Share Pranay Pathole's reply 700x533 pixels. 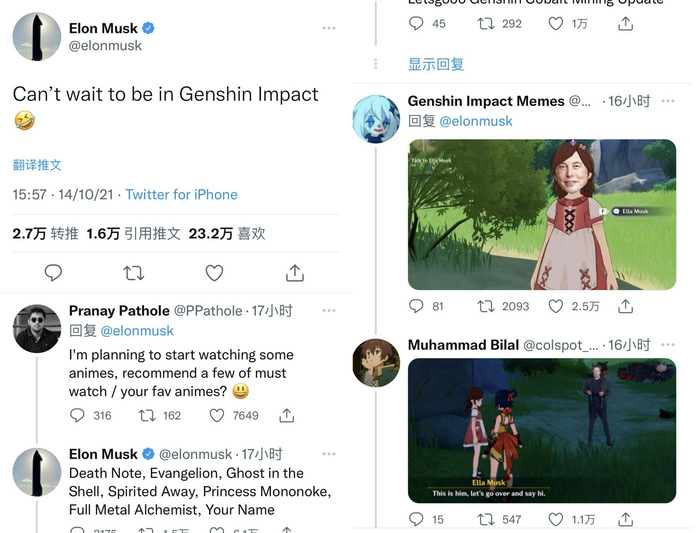pos(286,415)
